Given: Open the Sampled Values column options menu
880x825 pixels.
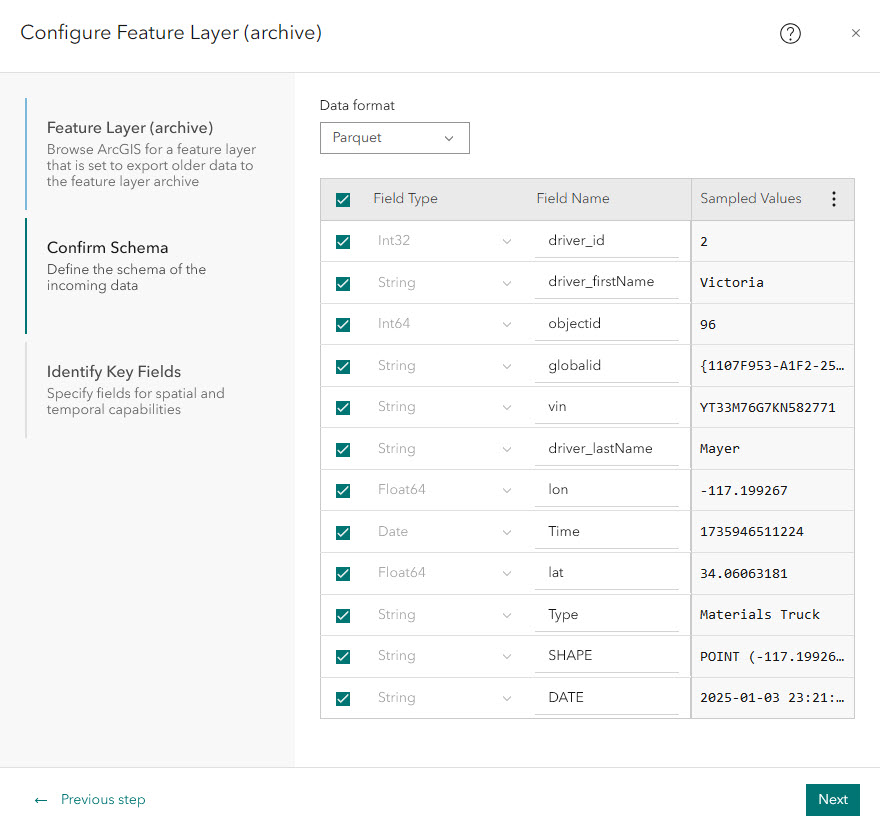Looking at the screenshot, I should (834, 199).
